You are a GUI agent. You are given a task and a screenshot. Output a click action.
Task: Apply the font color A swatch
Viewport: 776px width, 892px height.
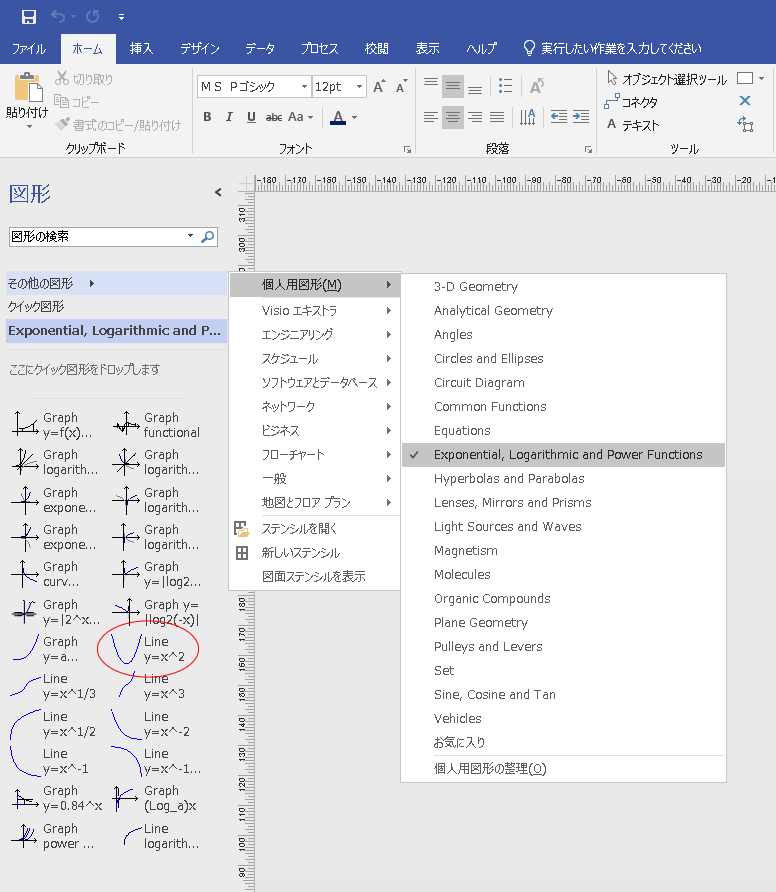tap(338, 118)
